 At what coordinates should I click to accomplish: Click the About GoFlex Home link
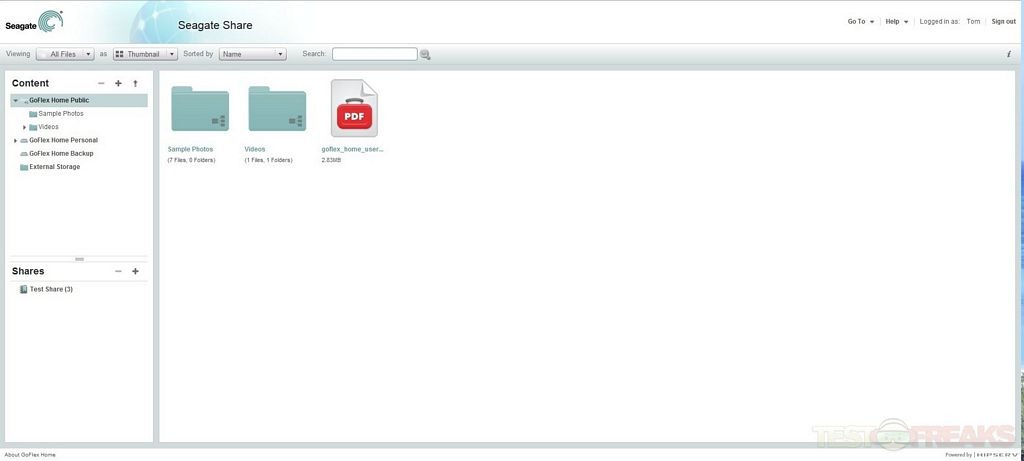(x=30, y=455)
